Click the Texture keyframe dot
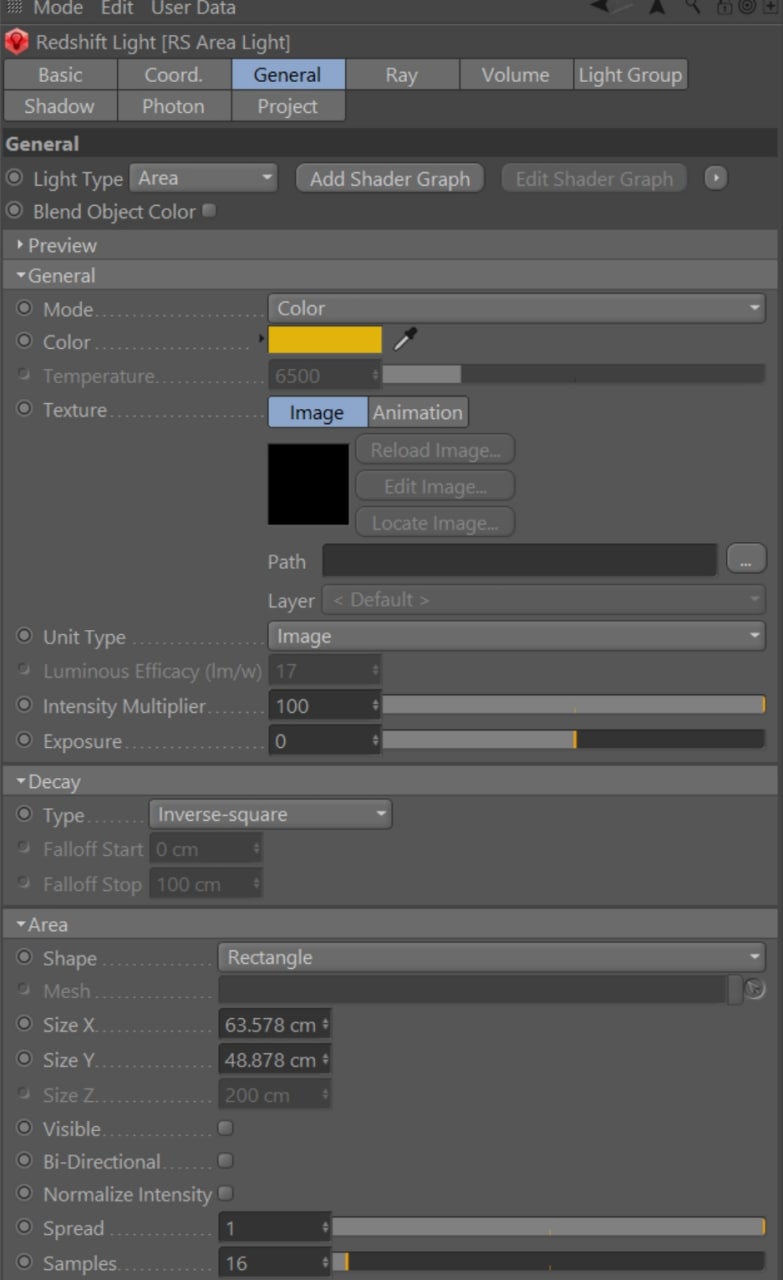 tap(24, 409)
